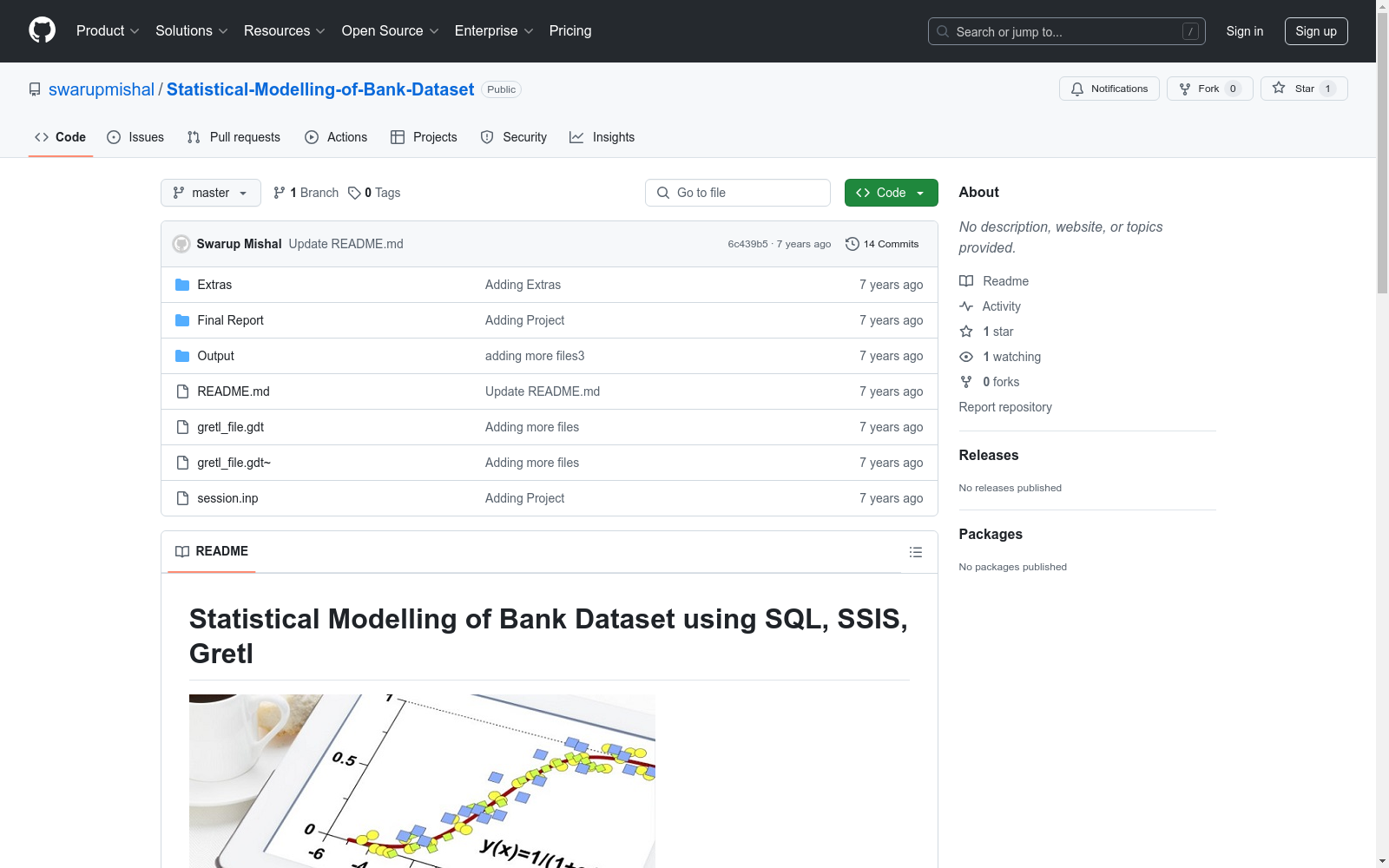Open commit message 'adding more files3'
This screenshot has height=868, width=1389.
click(535, 356)
